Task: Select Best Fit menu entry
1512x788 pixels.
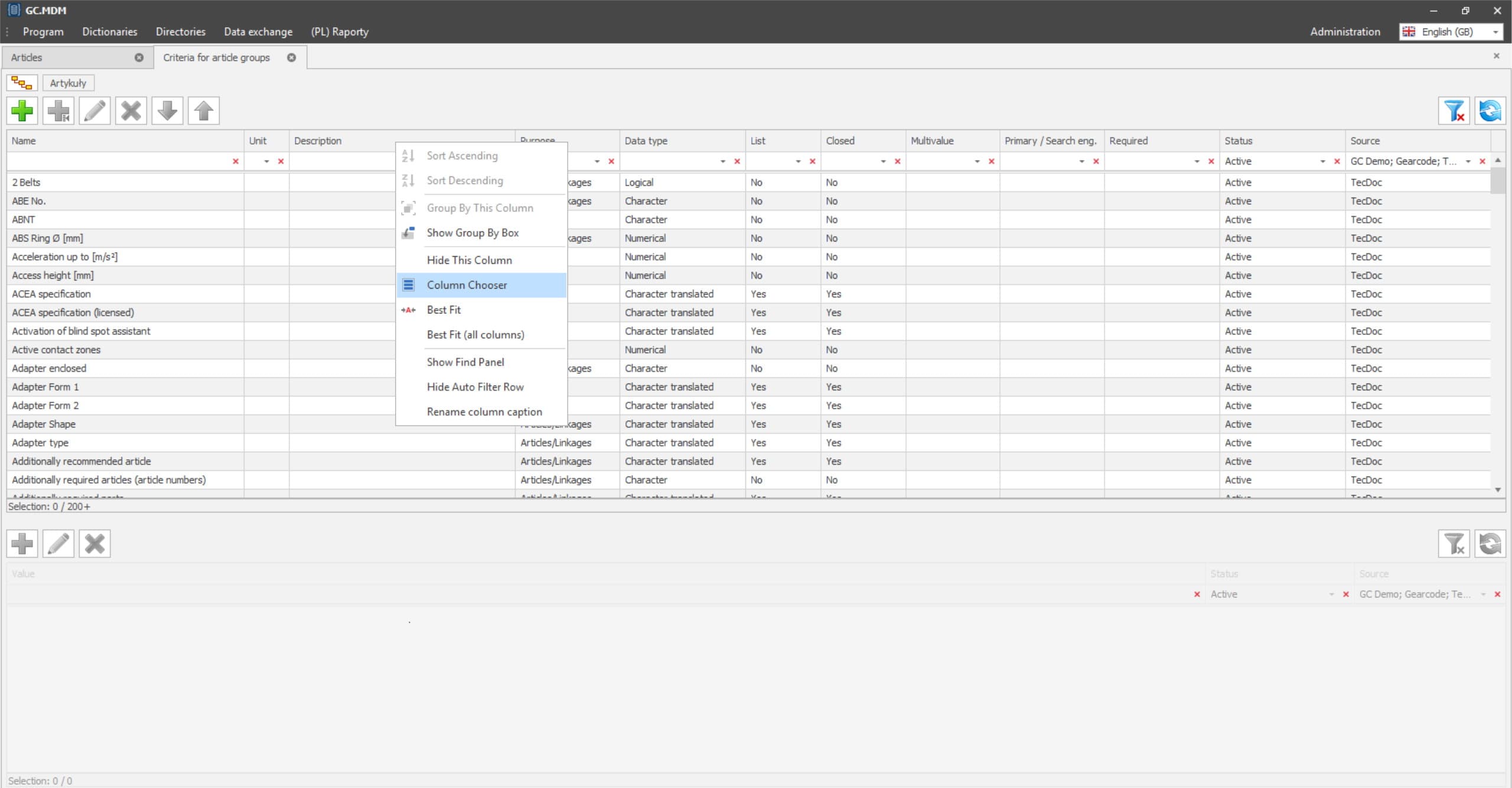Action: (x=481, y=310)
